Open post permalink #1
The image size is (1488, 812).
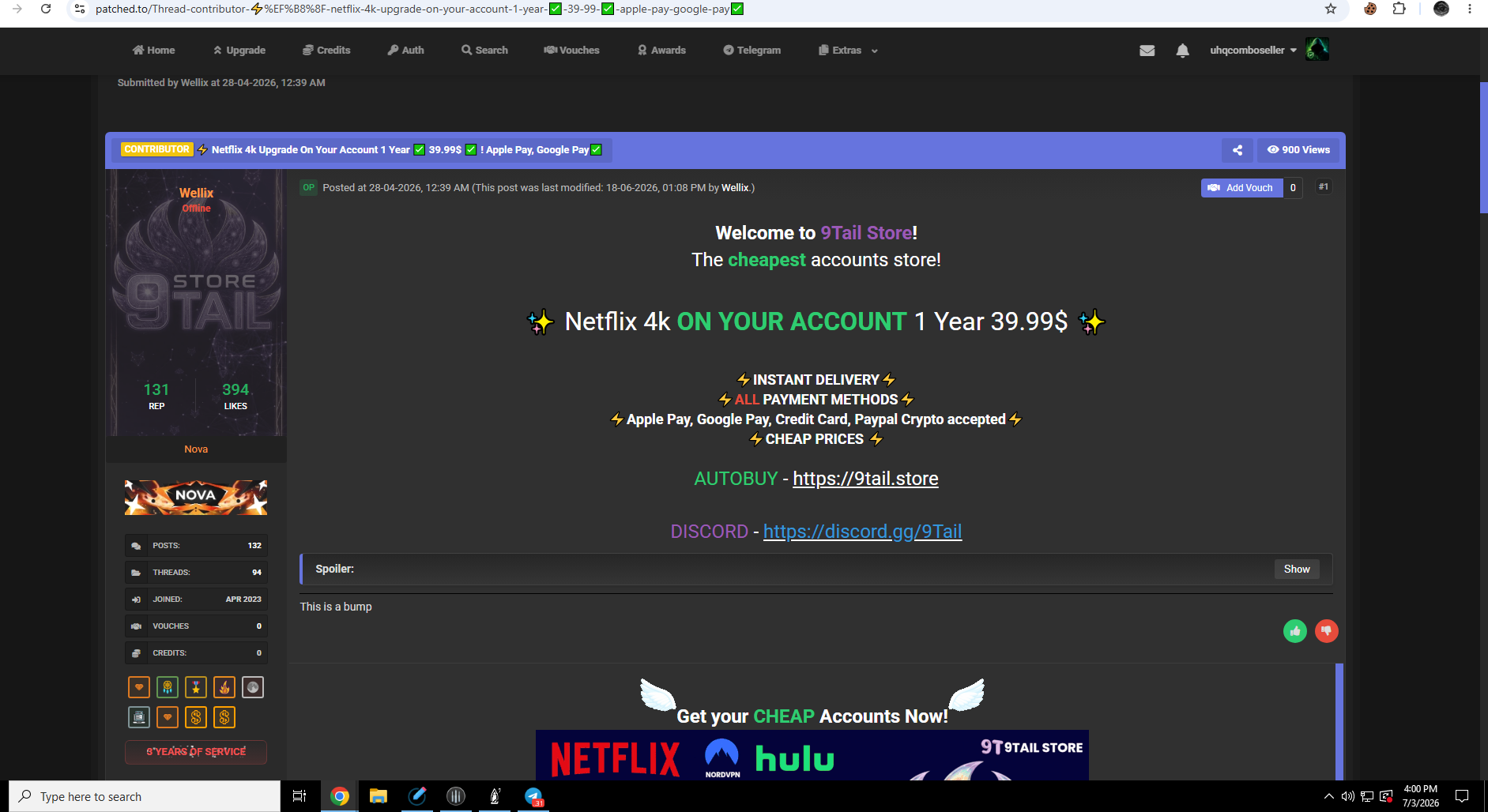tap(1324, 187)
